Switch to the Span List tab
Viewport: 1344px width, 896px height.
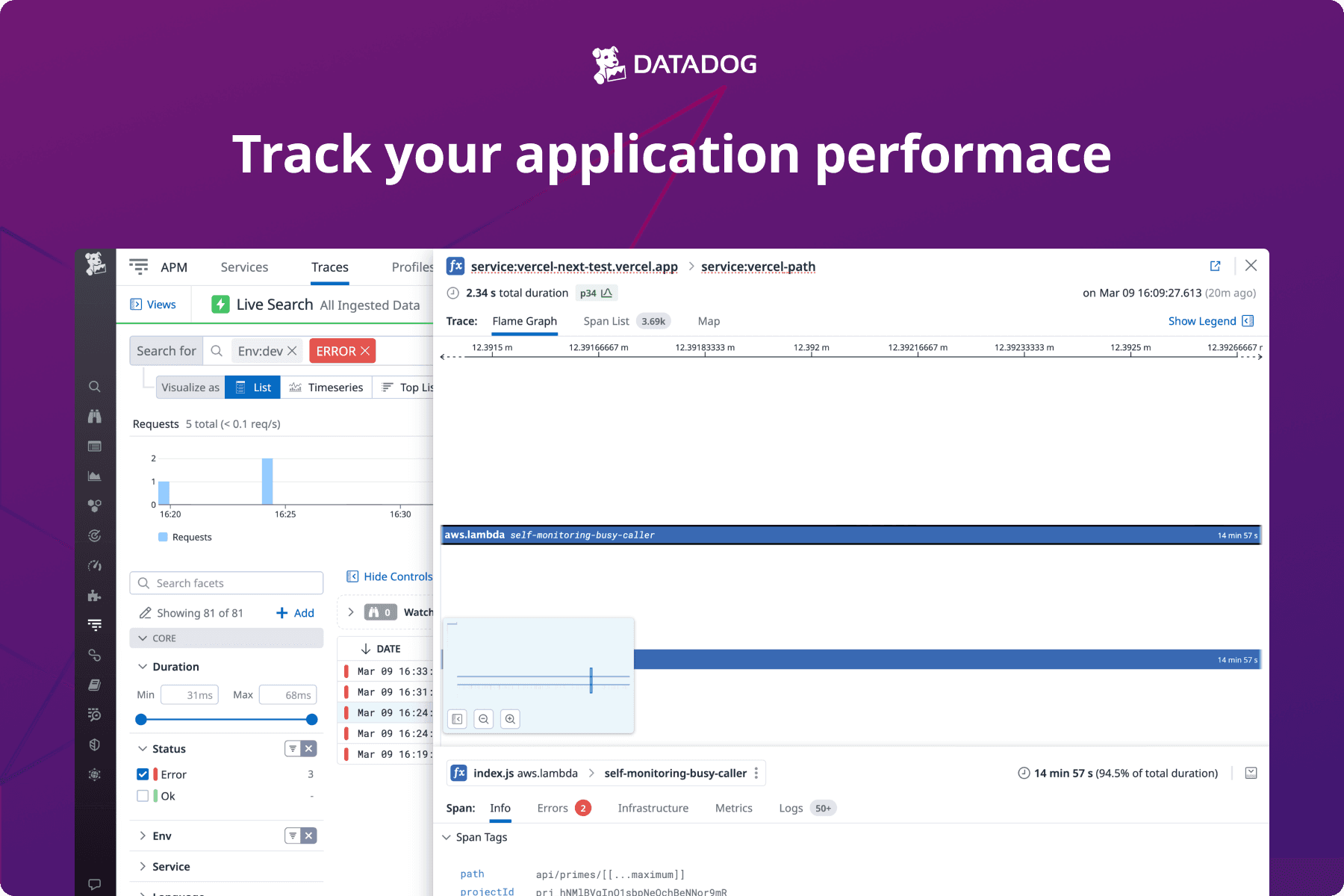(606, 321)
